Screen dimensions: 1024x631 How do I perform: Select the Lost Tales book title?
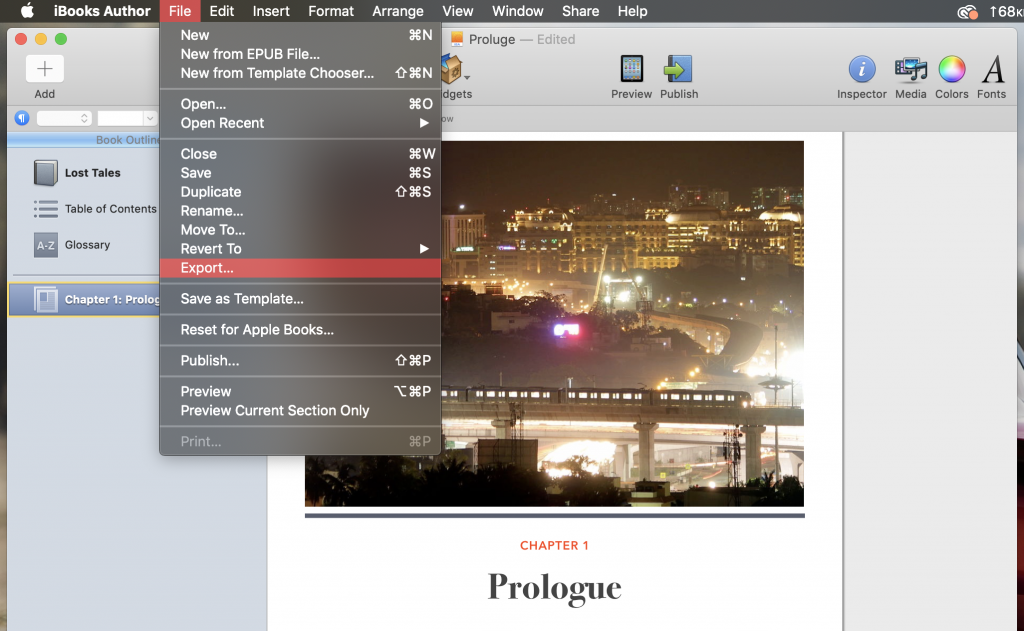(93, 173)
